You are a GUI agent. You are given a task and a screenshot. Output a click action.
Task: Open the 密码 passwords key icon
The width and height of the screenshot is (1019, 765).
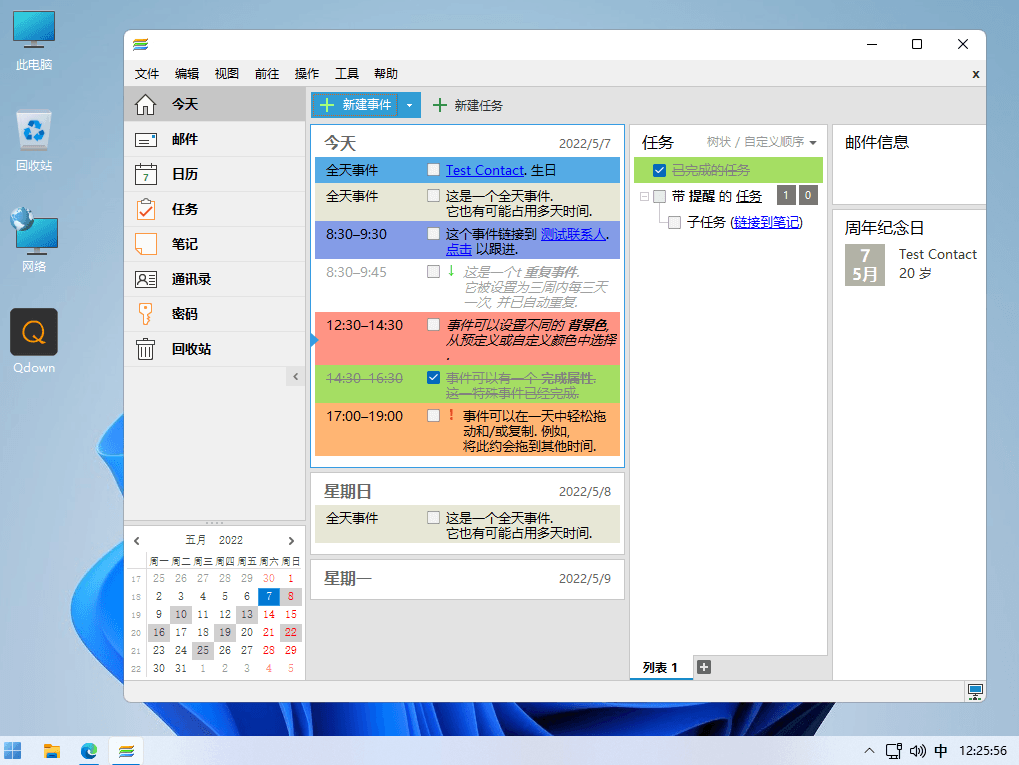(x=146, y=314)
